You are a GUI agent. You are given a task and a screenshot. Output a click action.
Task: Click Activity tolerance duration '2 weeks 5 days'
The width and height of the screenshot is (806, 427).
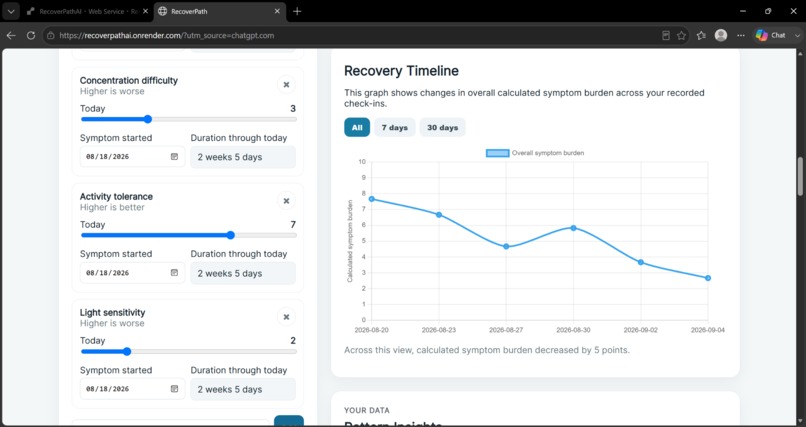[243, 273]
